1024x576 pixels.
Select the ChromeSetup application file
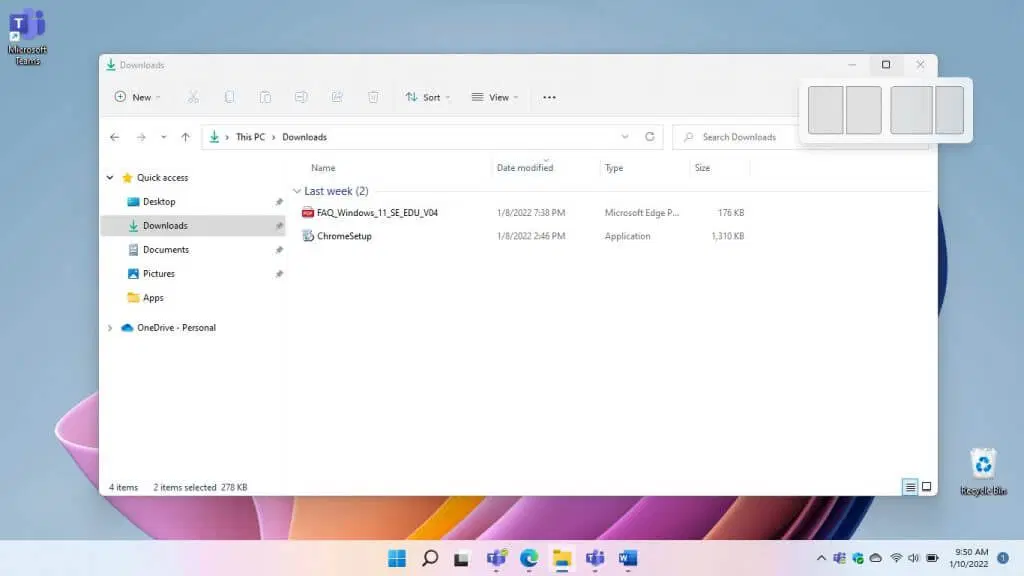[344, 236]
